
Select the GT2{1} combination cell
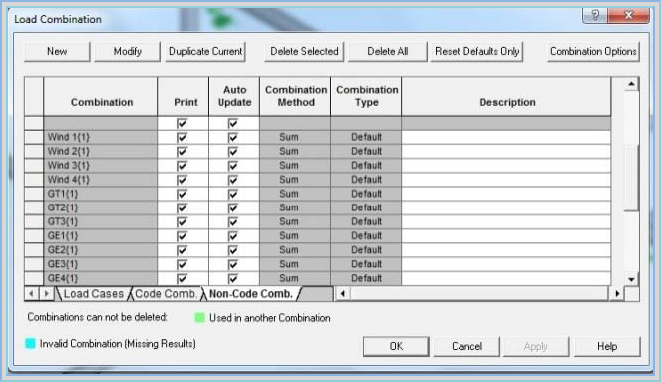(101, 207)
